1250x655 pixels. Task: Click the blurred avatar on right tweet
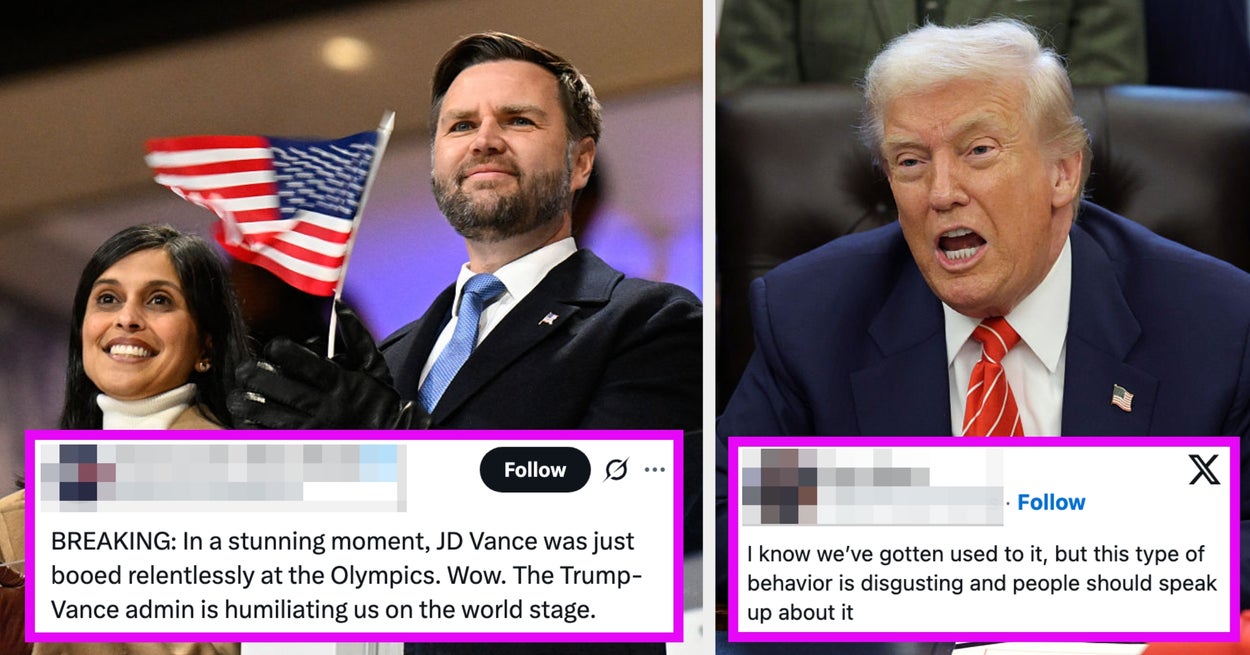[780, 486]
